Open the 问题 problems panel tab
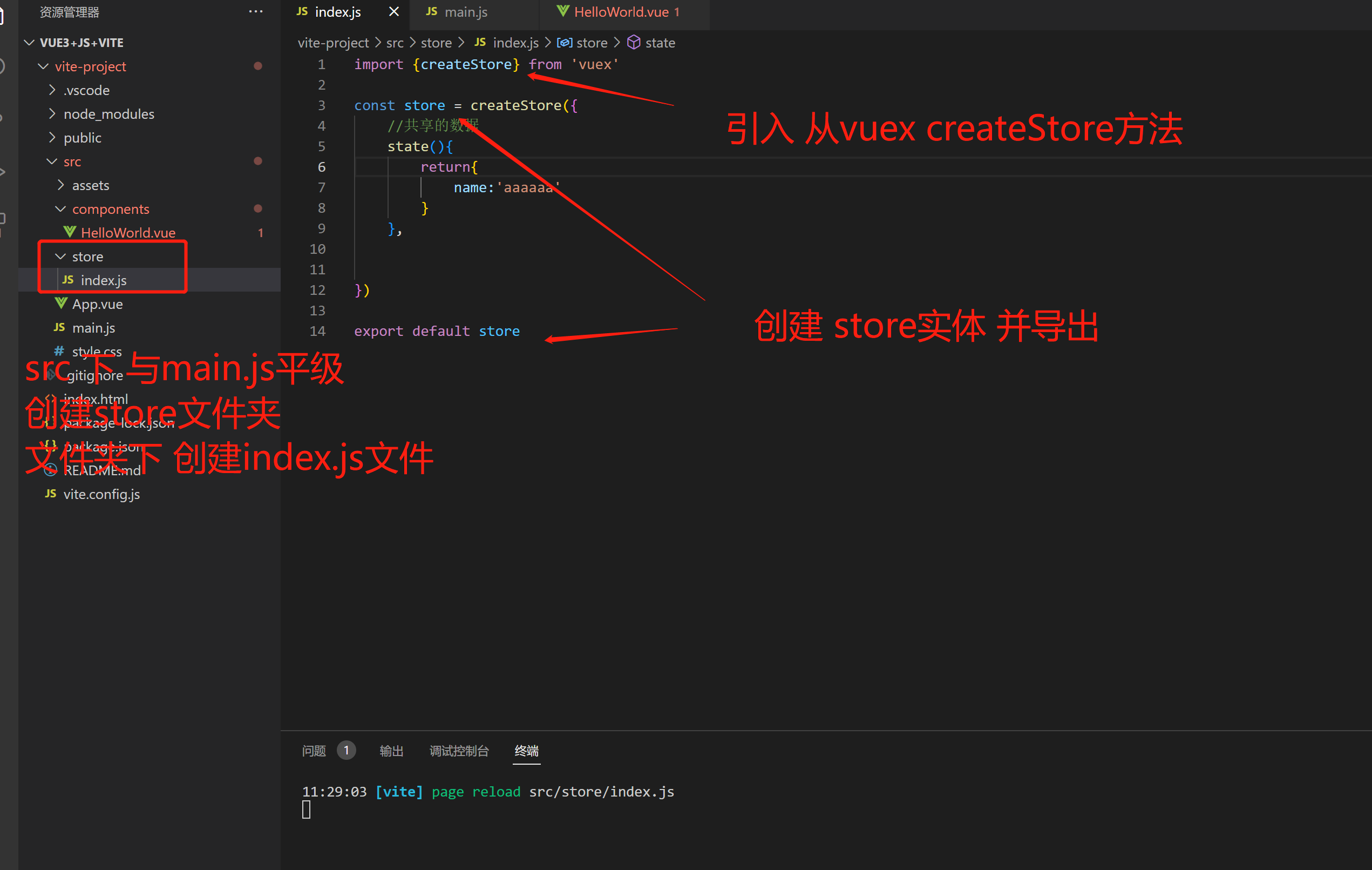The height and width of the screenshot is (870, 1372). click(314, 750)
